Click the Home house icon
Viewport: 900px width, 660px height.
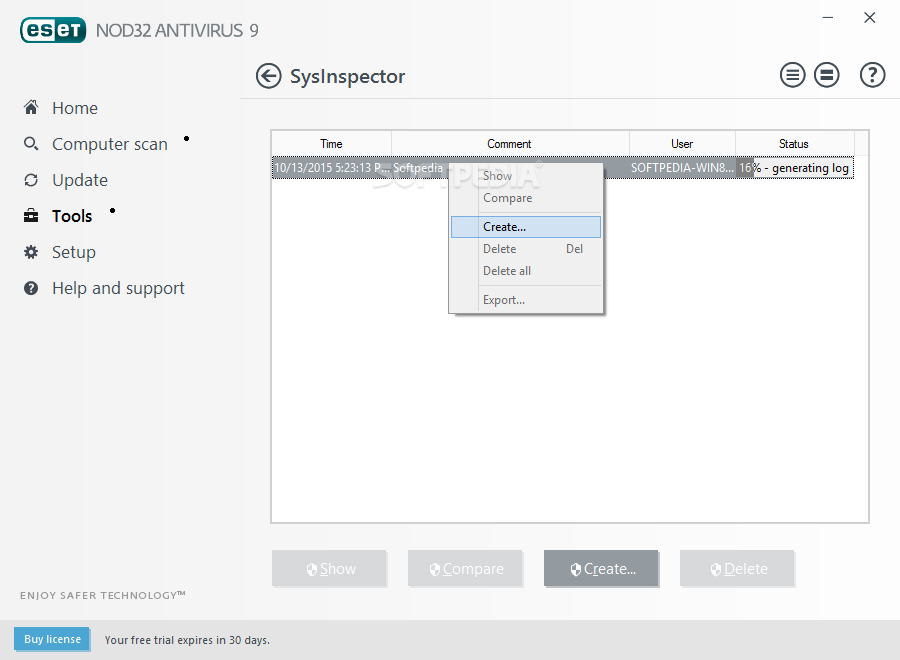31,107
